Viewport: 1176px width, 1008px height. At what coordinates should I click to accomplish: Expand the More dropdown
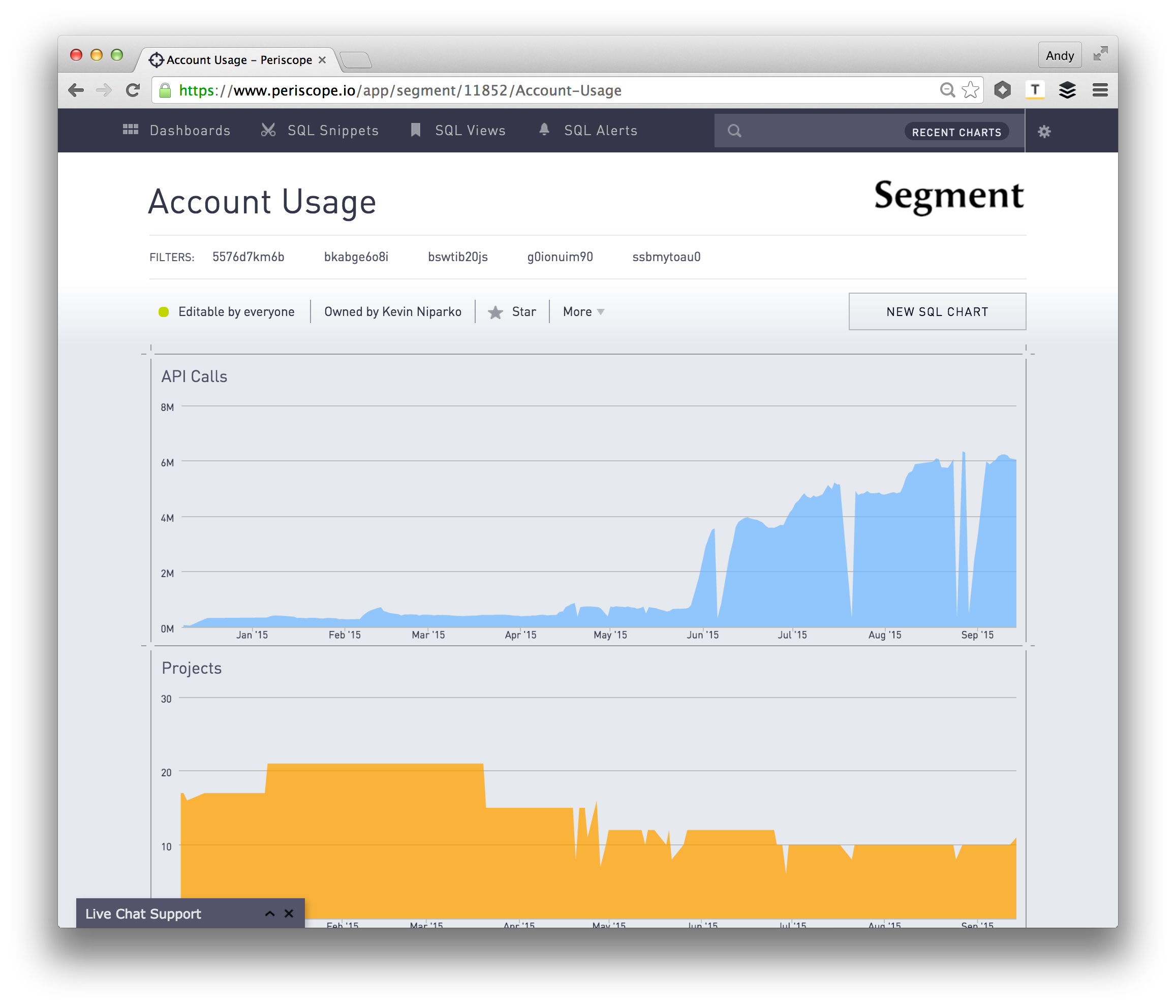point(583,312)
